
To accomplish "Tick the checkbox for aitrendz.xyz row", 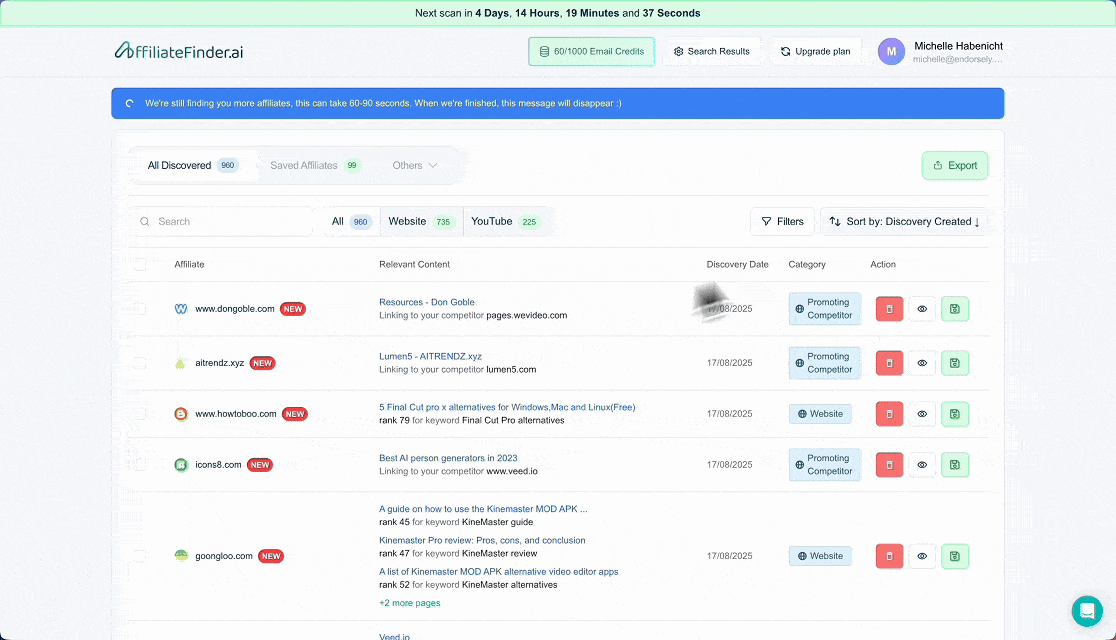I will (140, 363).
